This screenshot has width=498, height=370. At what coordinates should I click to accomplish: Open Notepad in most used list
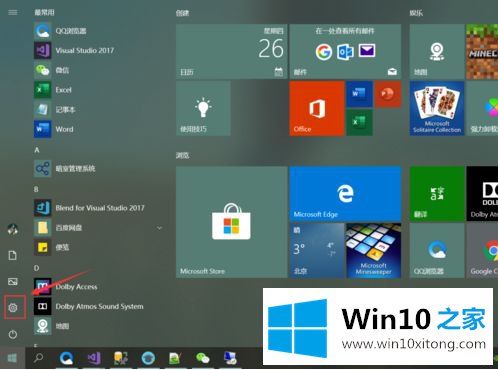97,110
